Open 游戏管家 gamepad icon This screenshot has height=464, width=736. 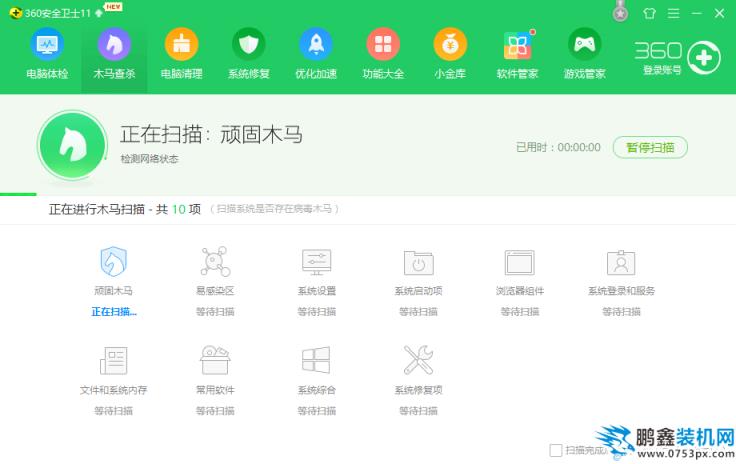click(x=584, y=45)
